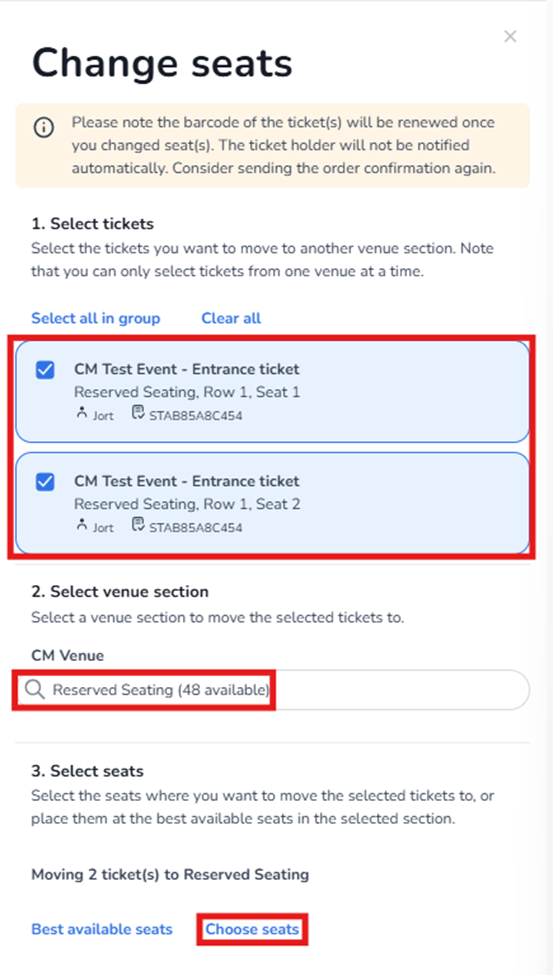This screenshot has width=553, height=975.
Task: Click the Select all in group link
Action: click(96, 318)
